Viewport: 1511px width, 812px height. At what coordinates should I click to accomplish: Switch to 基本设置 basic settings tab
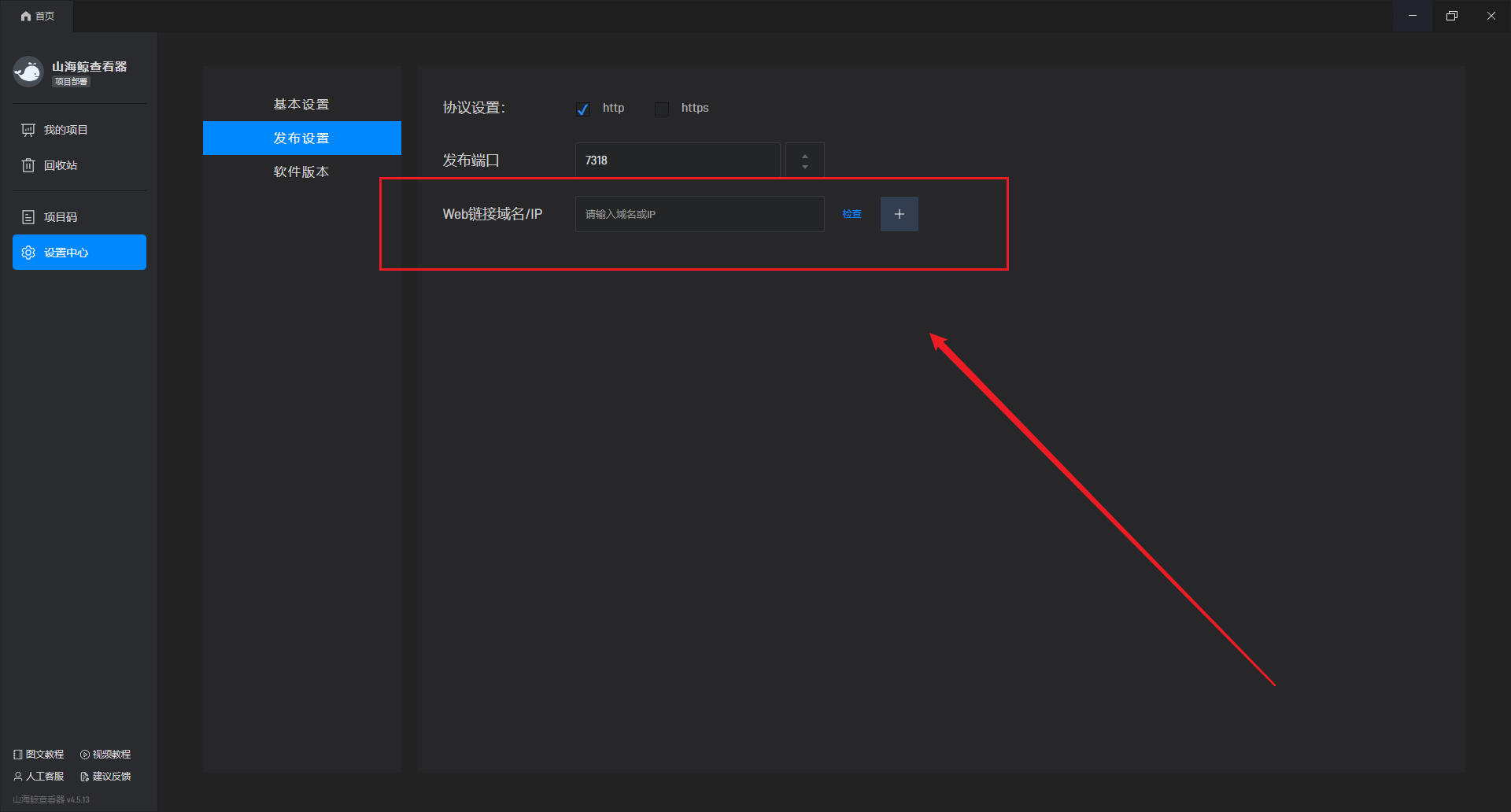[x=301, y=105]
